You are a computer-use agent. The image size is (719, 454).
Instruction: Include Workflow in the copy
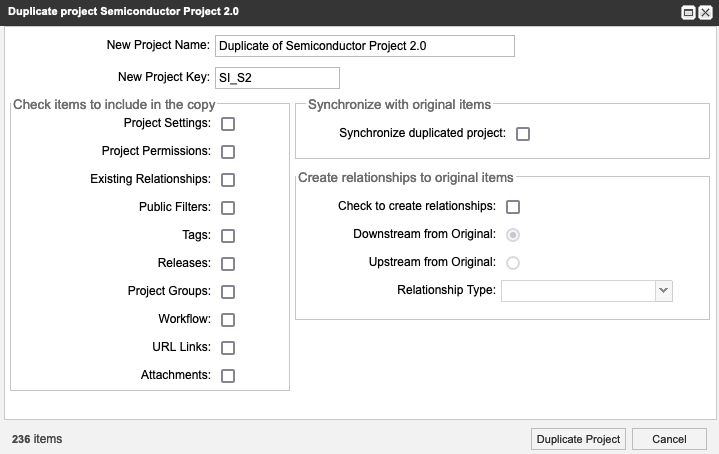tap(228, 320)
